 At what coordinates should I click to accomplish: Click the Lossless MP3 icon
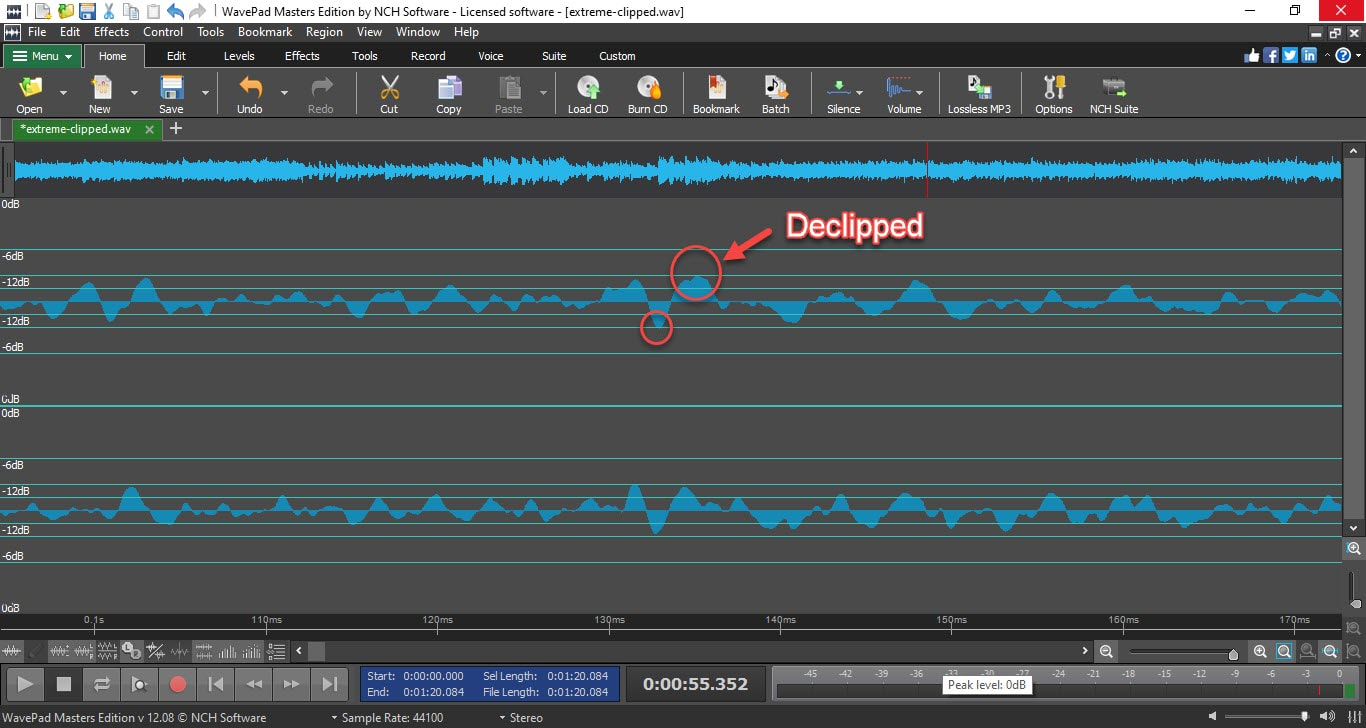pyautogui.click(x=979, y=88)
